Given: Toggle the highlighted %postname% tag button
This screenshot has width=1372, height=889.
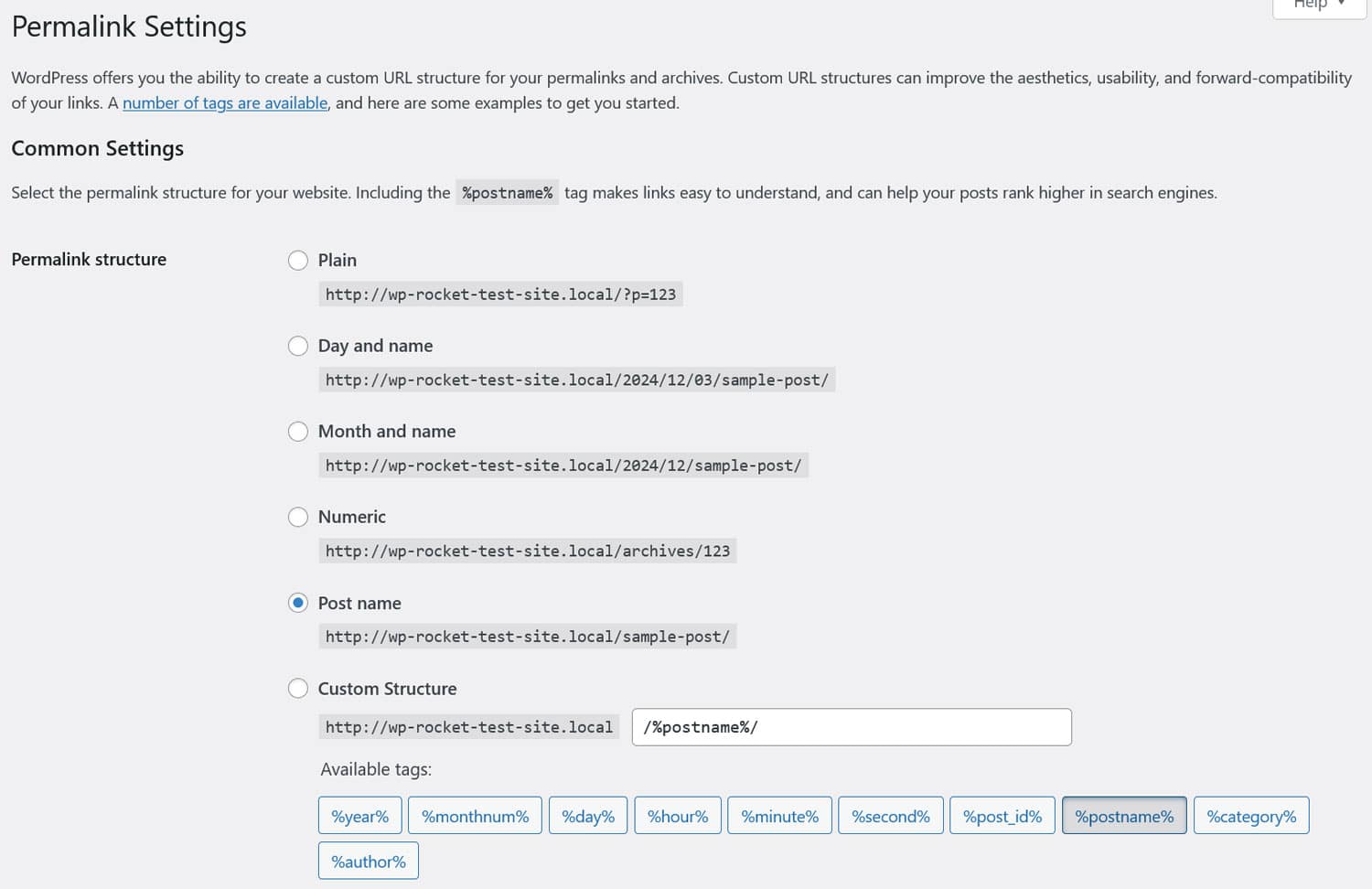Looking at the screenshot, I should [1124, 816].
